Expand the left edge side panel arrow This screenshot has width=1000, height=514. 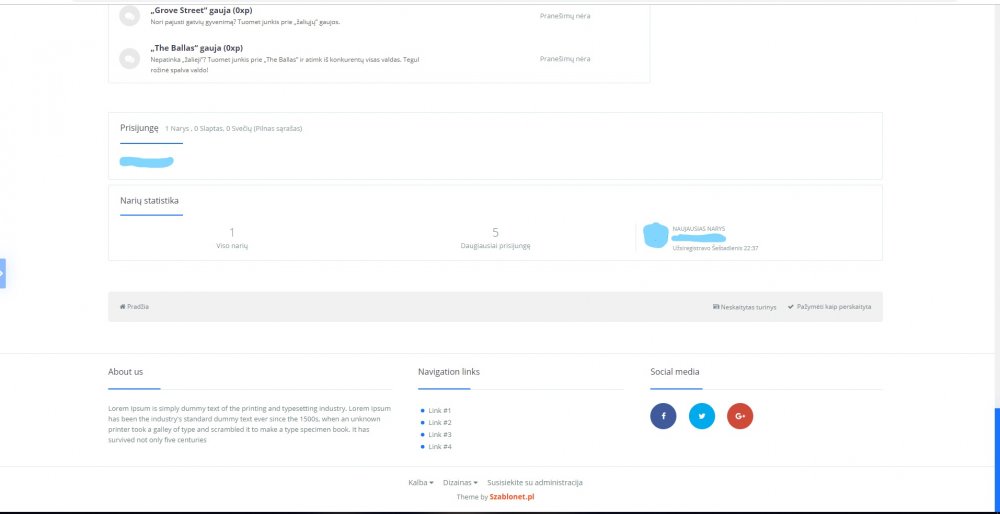coord(3,274)
